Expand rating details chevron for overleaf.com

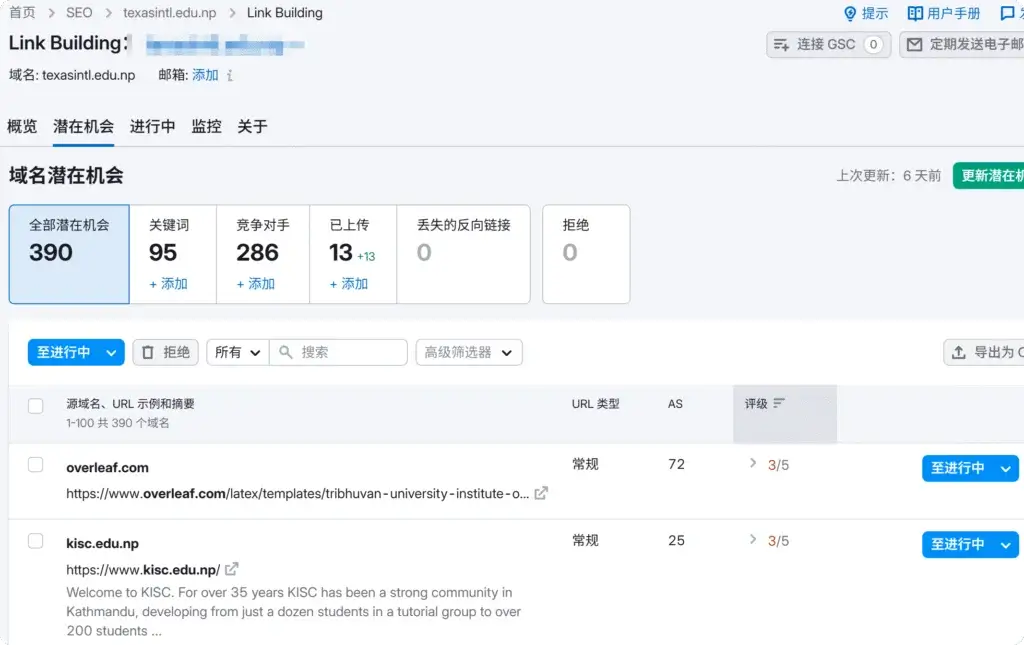point(753,463)
